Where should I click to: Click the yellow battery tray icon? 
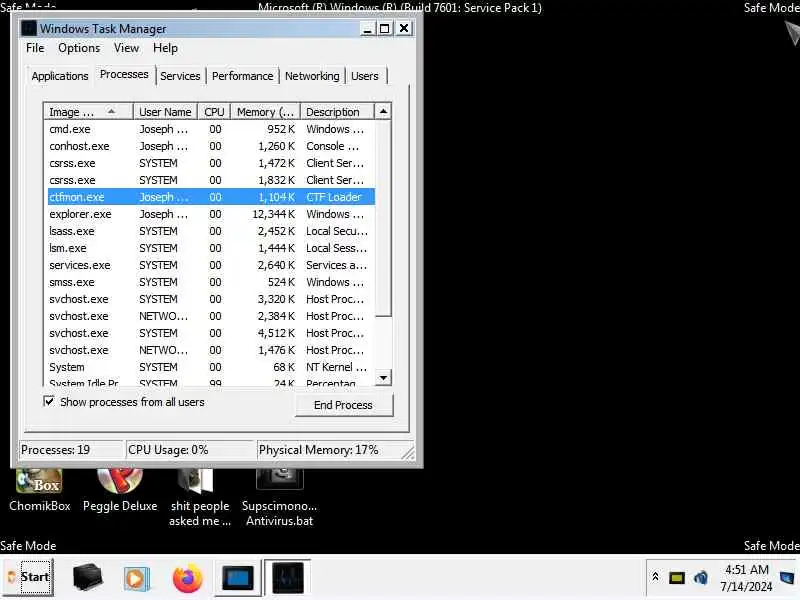[x=677, y=578]
